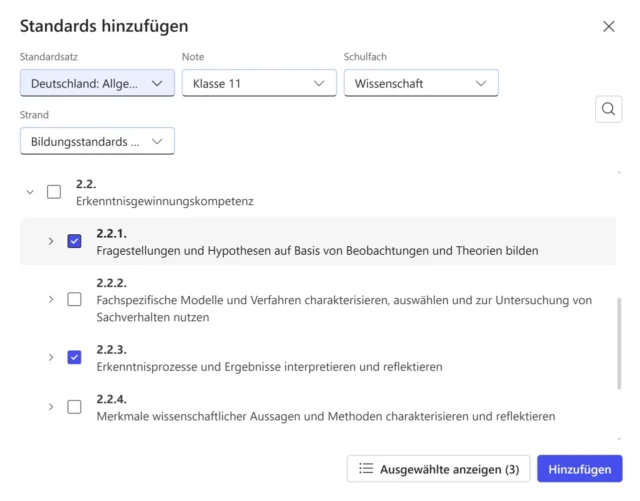The height and width of the screenshot is (501, 640).
Task: Select text 'Merkmale wissenschaftlicher Aussagen'
Action: click(x=198, y=416)
